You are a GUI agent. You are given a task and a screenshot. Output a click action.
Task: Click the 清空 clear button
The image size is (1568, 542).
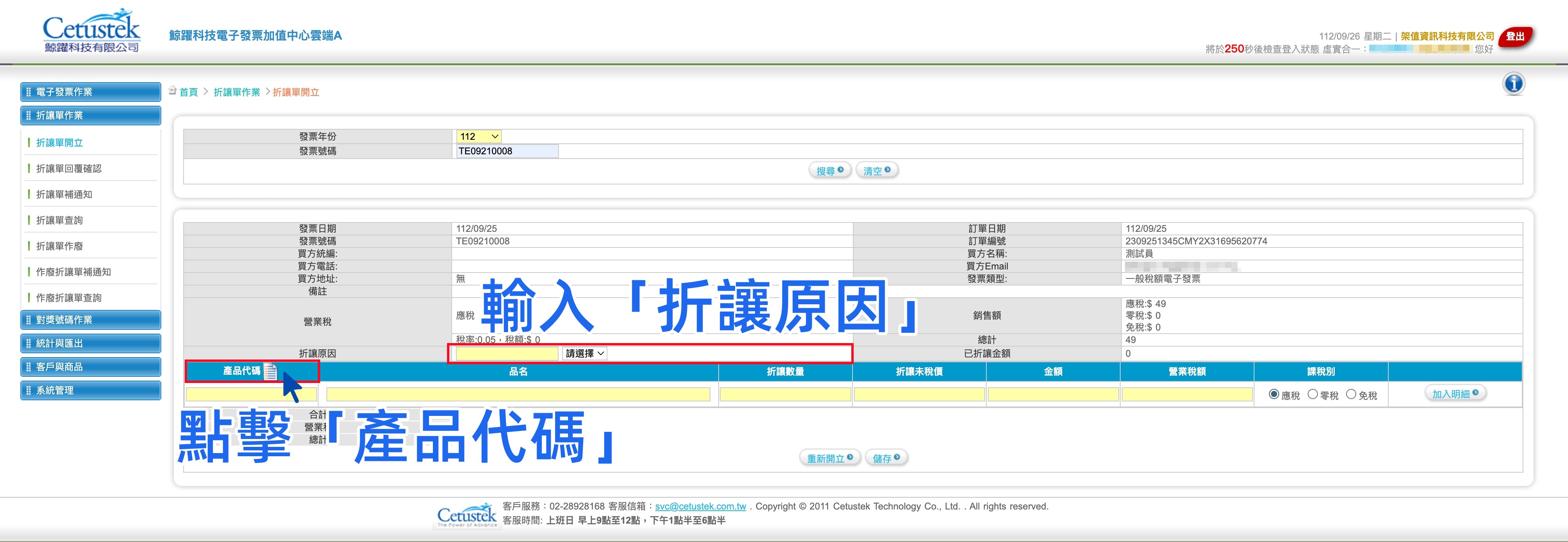[876, 170]
